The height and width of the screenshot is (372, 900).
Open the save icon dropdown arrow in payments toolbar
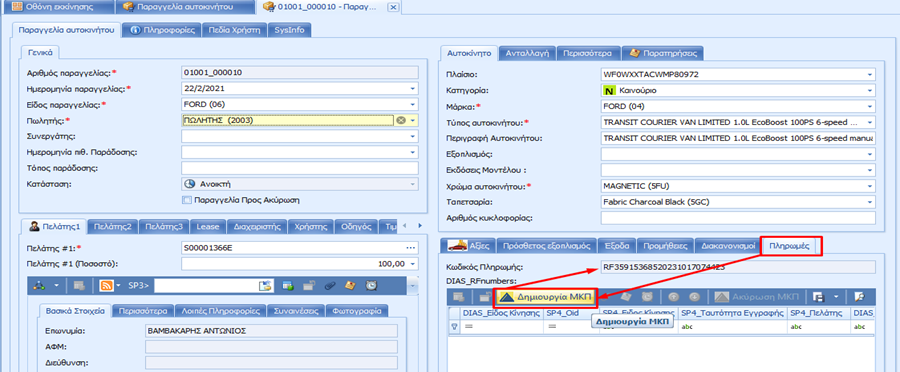click(x=836, y=297)
